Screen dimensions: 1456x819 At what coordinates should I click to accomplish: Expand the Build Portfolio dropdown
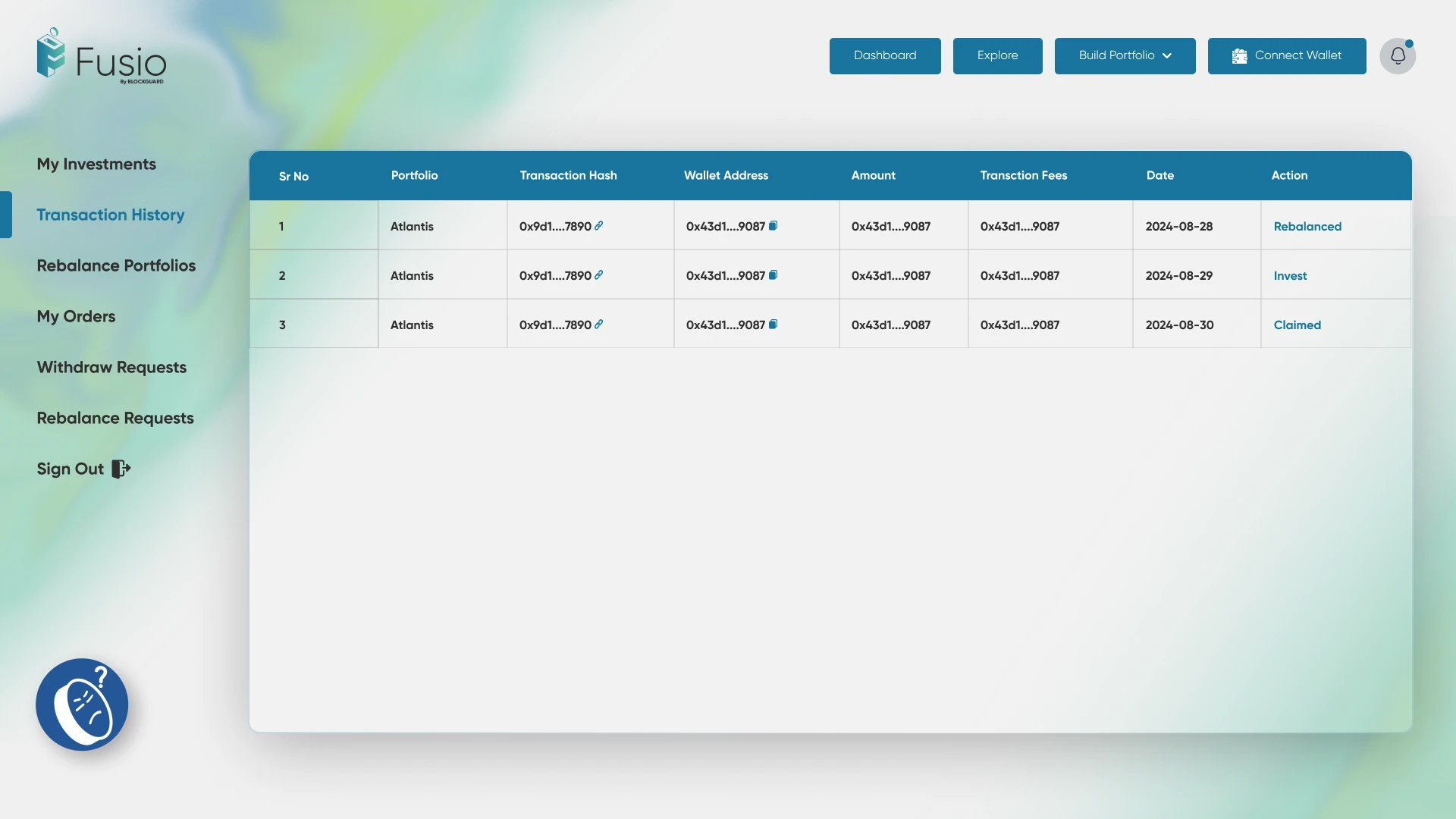pos(1125,56)
